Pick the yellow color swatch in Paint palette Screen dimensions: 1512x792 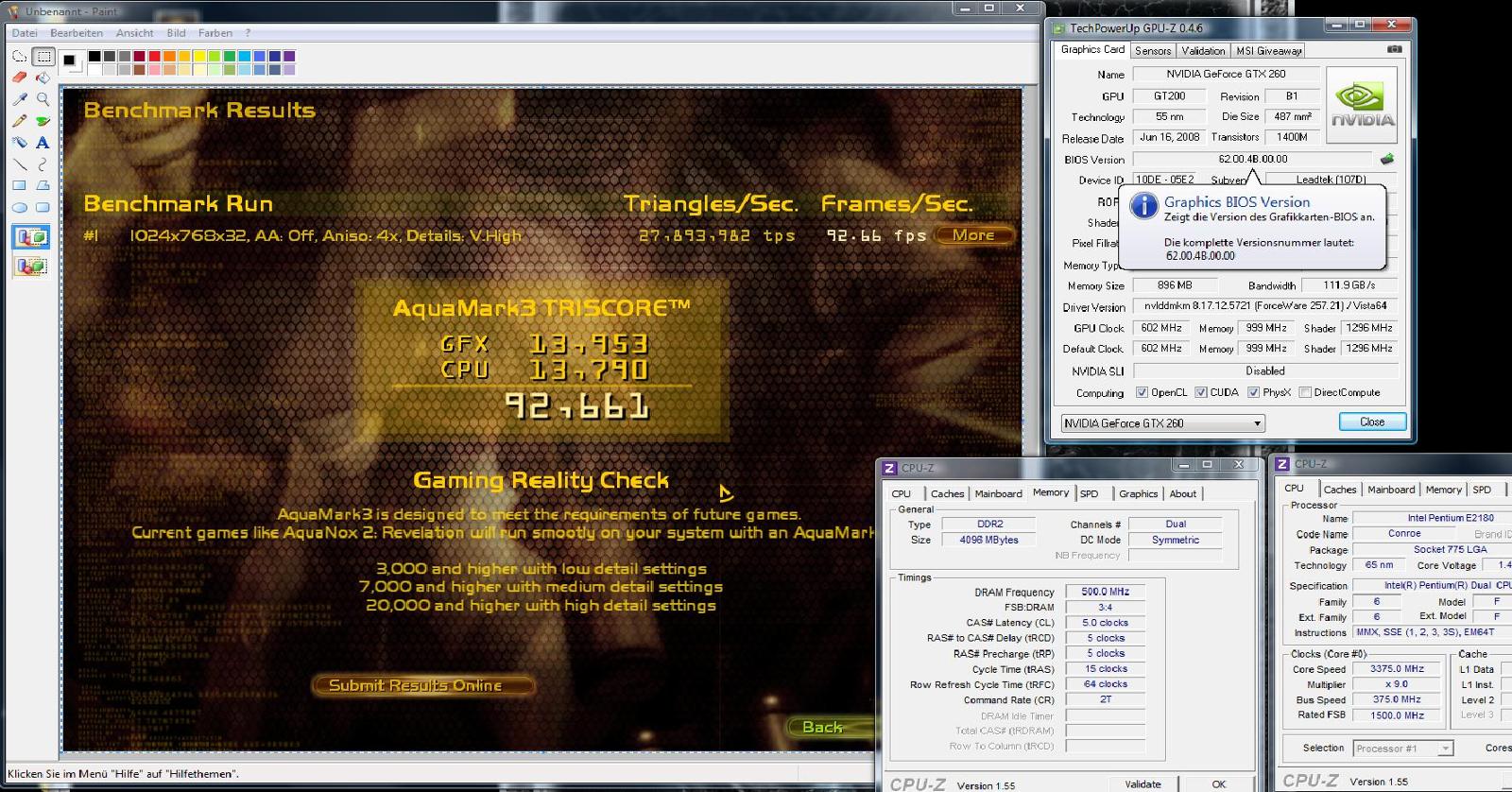click(199, 57)
